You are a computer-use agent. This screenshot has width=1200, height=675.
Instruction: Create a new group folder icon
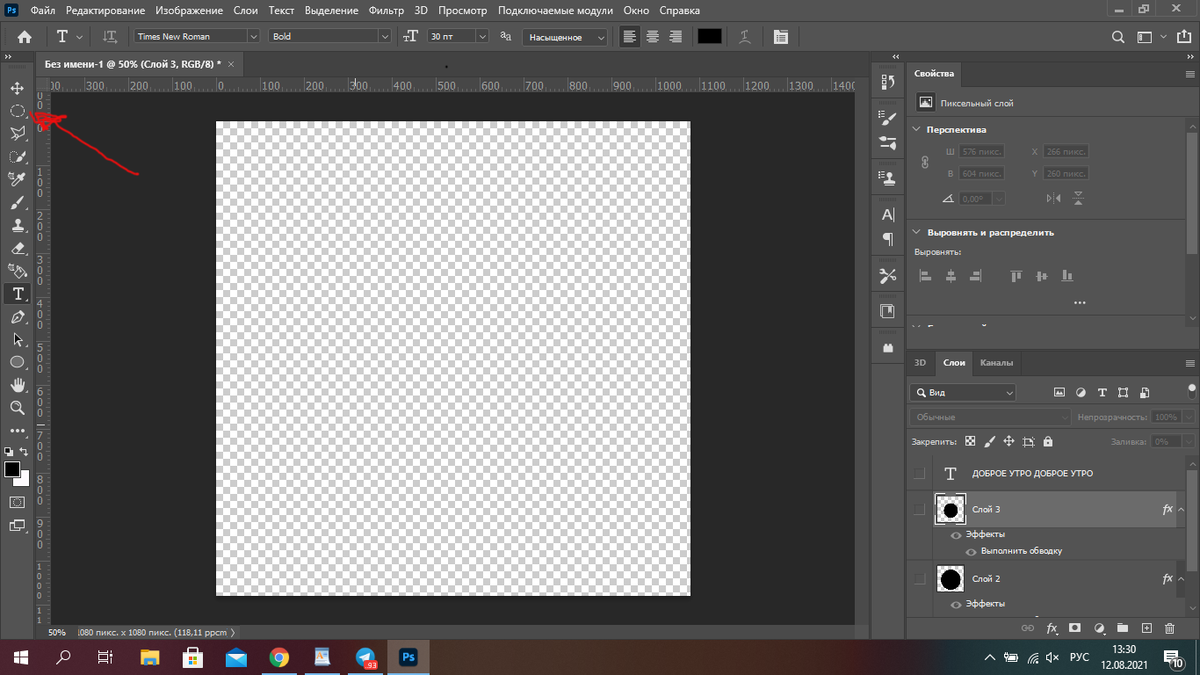click(x=1122, y=628)
